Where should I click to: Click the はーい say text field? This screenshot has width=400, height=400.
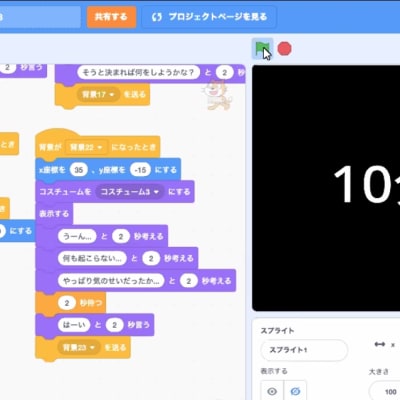click(x=74, y=325)
